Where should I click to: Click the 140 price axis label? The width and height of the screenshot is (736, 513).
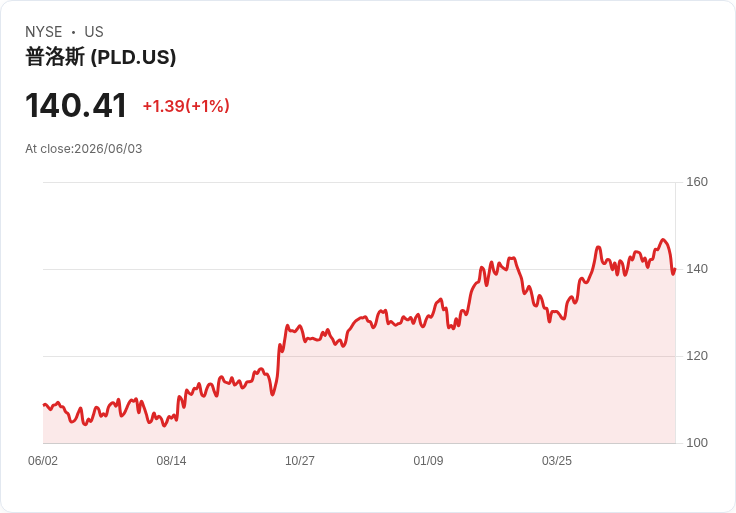coord(697,269)
